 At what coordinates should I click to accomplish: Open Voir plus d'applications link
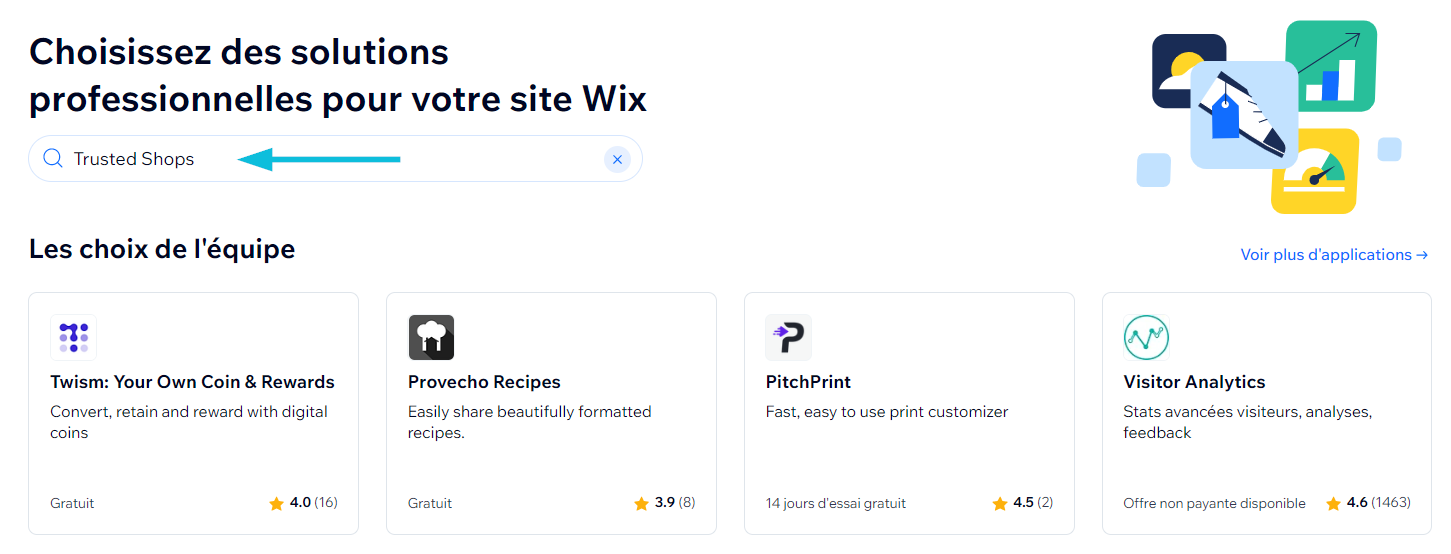click(x=1334, y=255)
